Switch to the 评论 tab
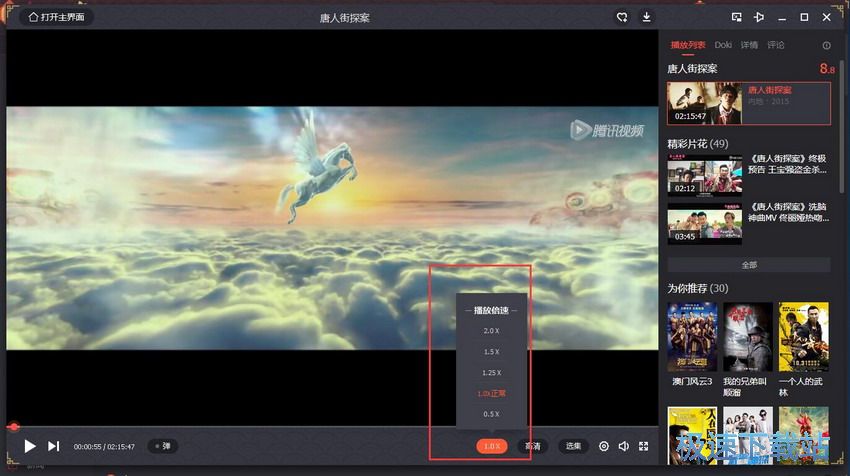850x476 pixels. [775, 45]
